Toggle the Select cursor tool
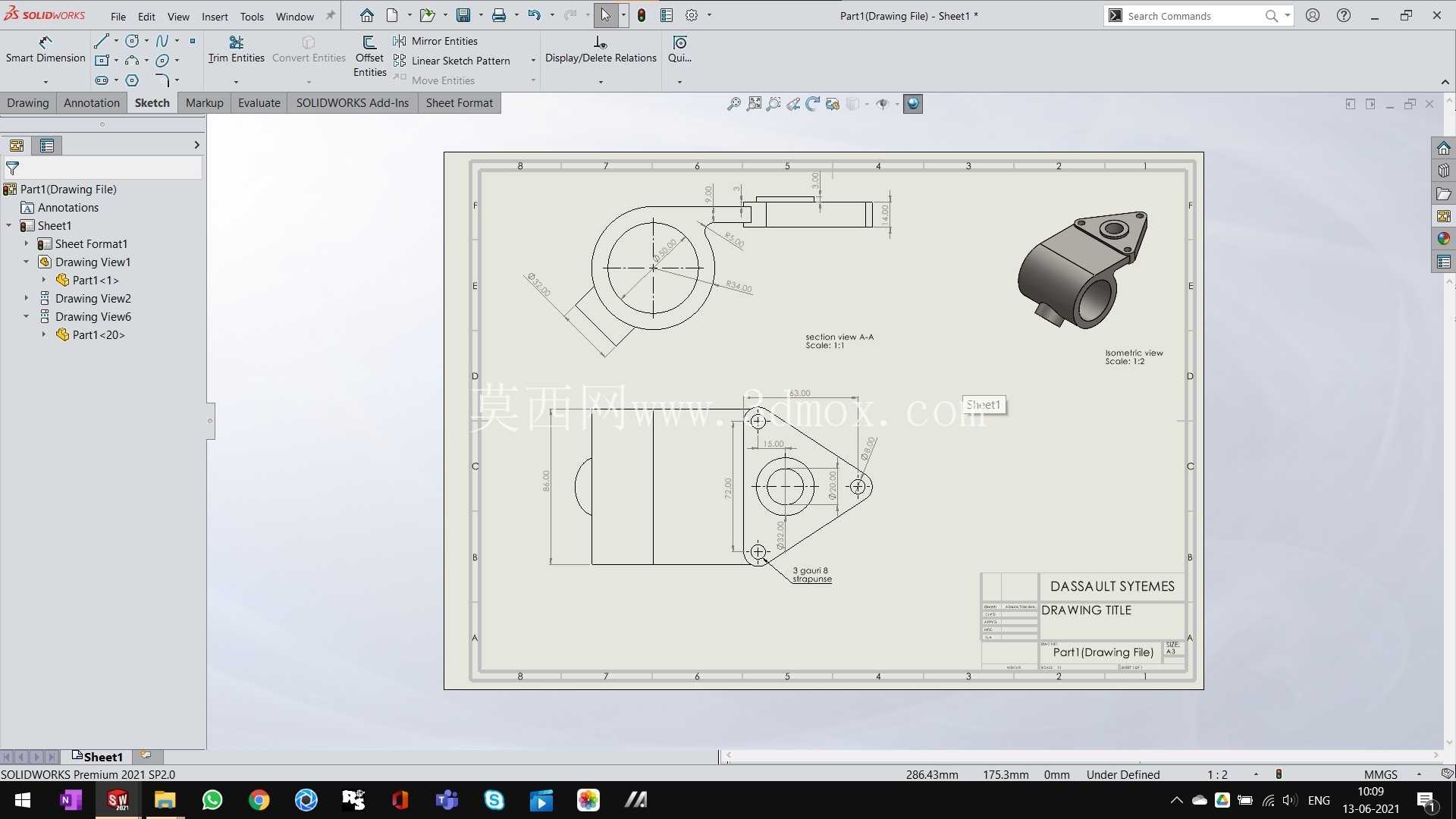Image resolution: width=1456 pixels, height=819 pixels. coord(605,15)
